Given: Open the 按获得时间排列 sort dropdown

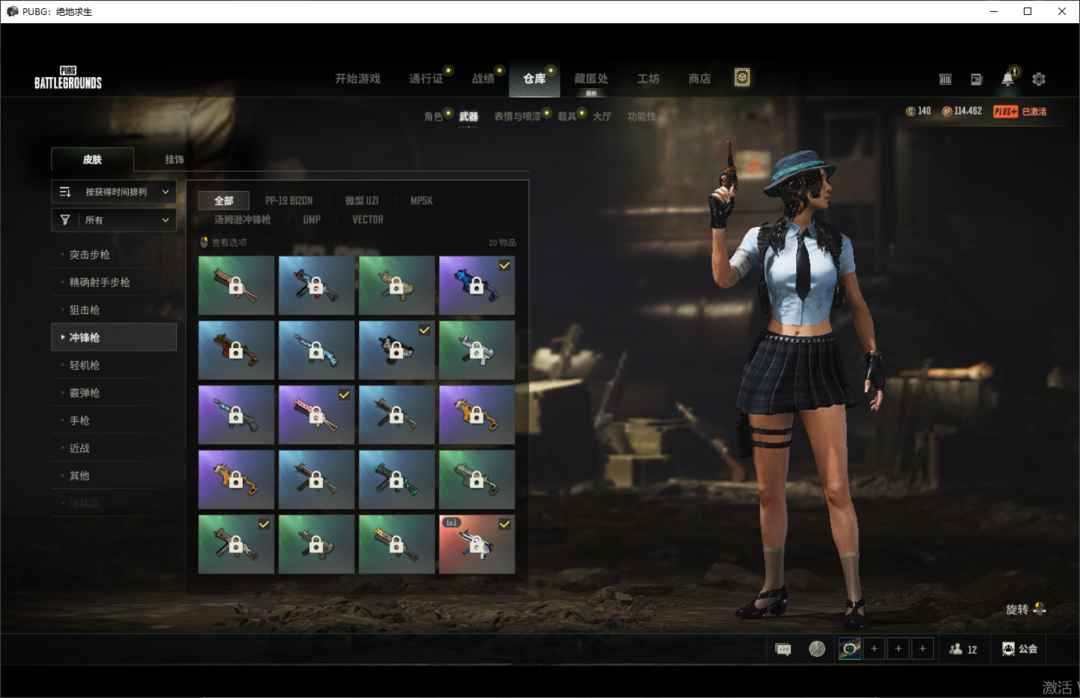Looking at the screenshot, I should point(114,192).
